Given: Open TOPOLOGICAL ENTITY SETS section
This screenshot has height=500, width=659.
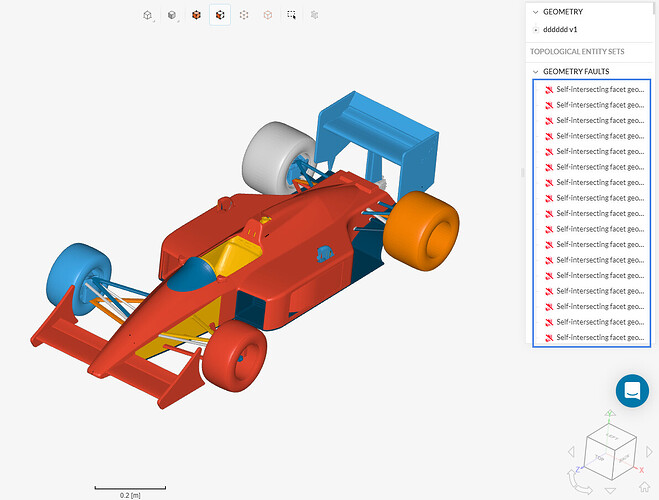Looking at the screenshot, I should click(x=577, y=52).
